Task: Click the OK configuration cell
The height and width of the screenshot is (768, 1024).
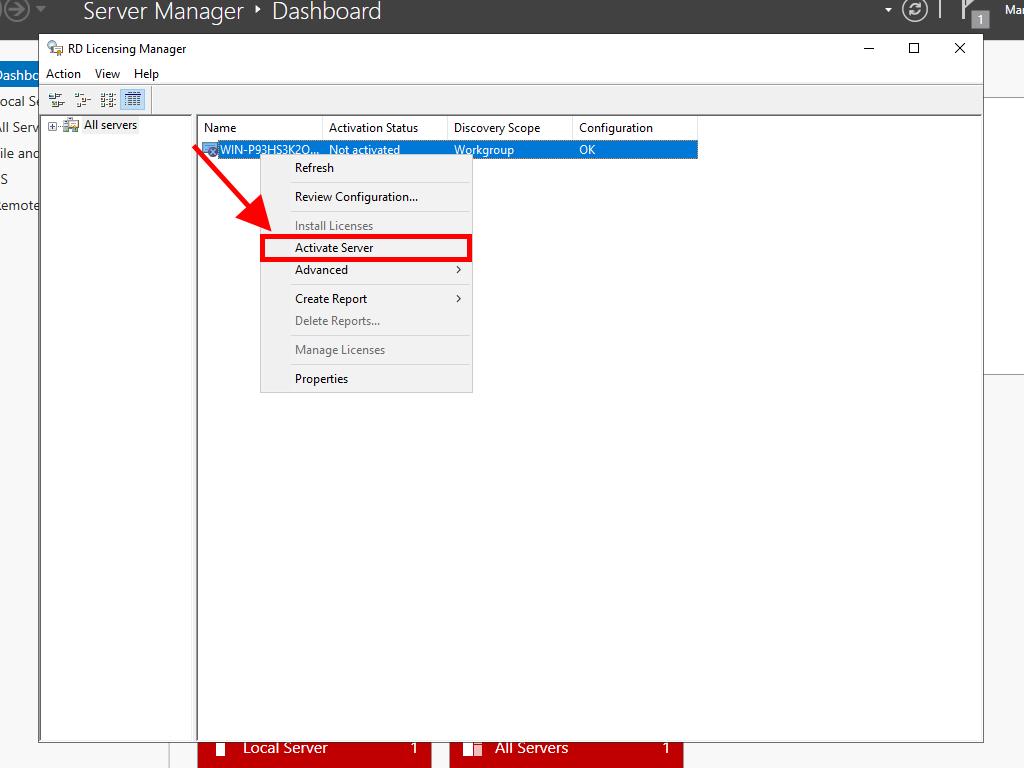Action: [x=587, y=150]
